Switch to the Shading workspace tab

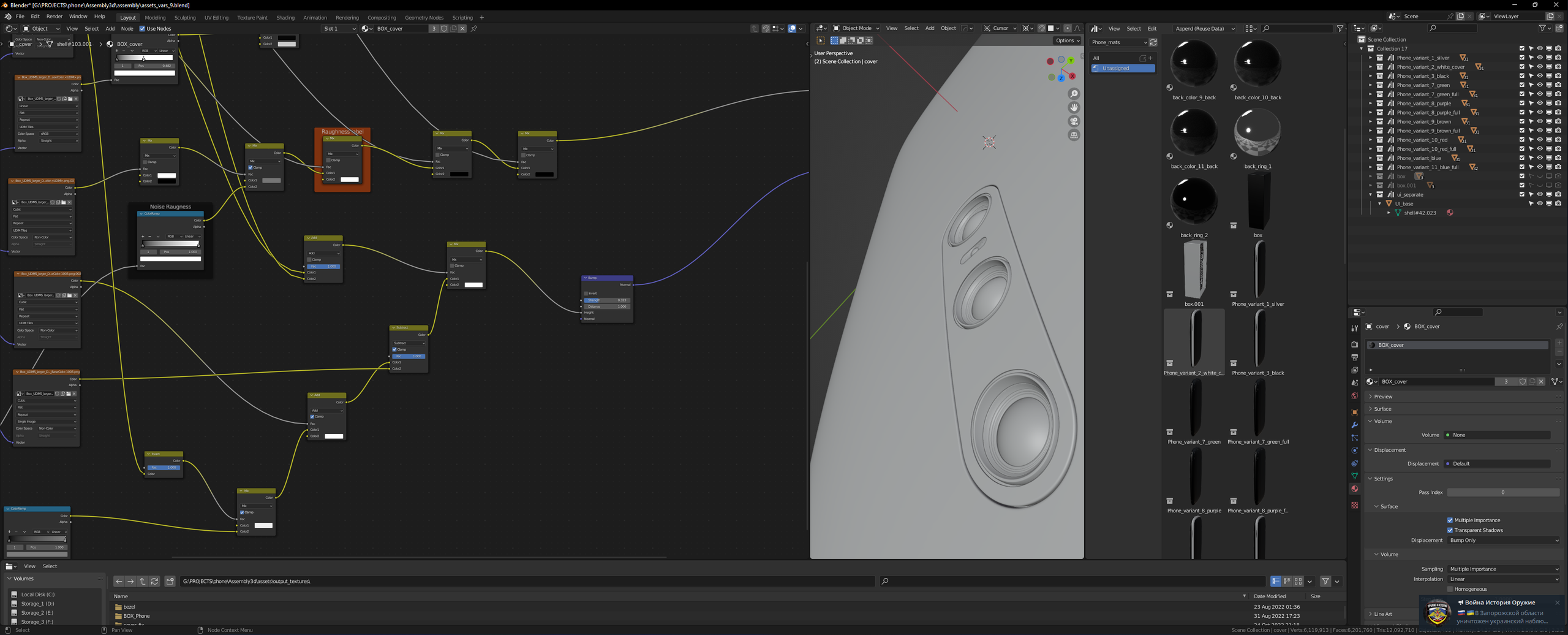tap(285, 18)
